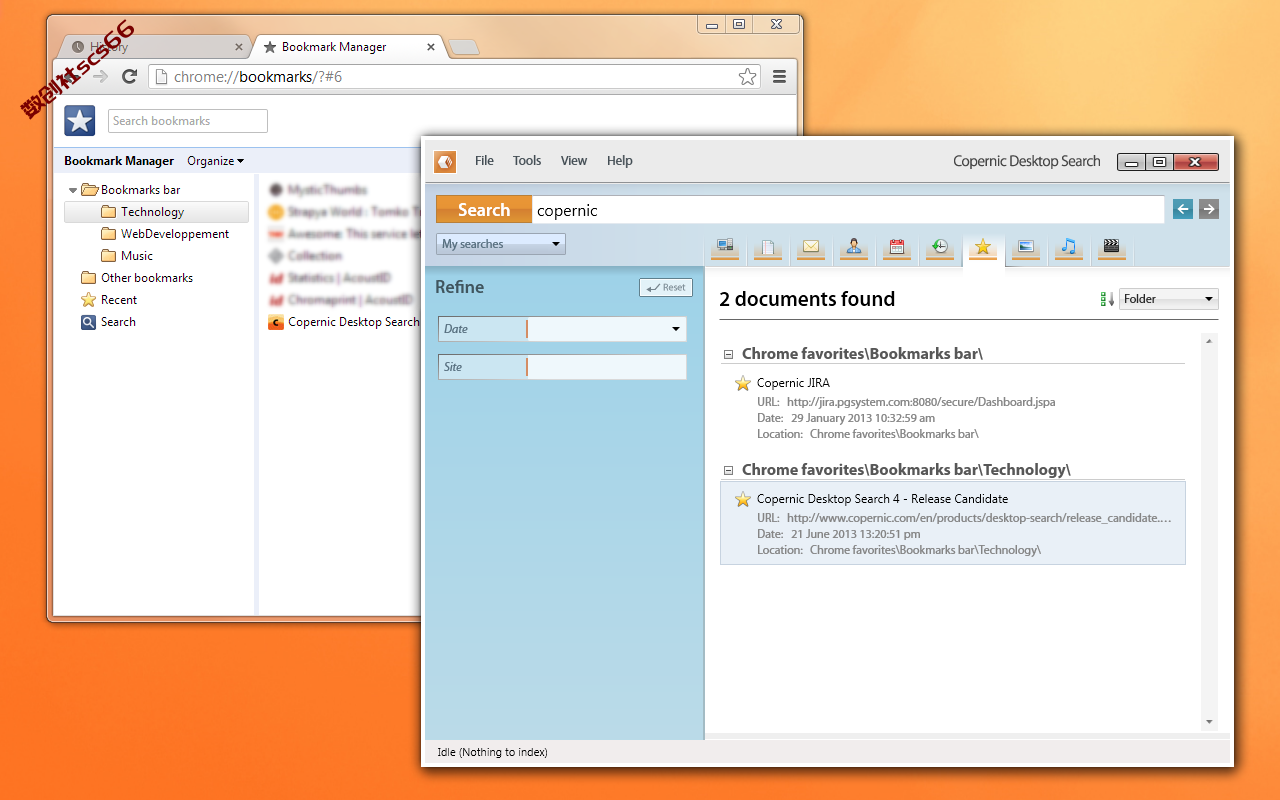Click star icon of Release Candidate result
This screenshot has width=1280, height=800.
[743, 499]
